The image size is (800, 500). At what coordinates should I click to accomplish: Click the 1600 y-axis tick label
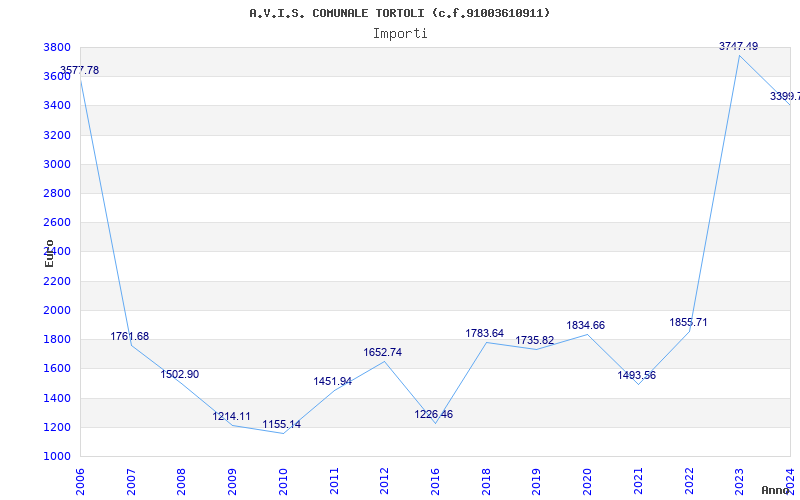click(57, 368)
